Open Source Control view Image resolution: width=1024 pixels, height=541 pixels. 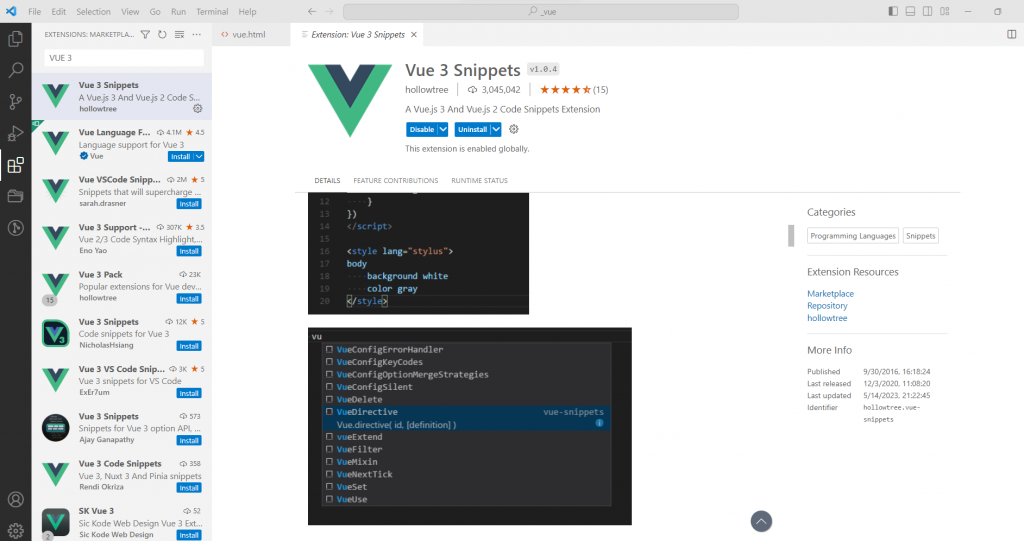click(15, 101)
